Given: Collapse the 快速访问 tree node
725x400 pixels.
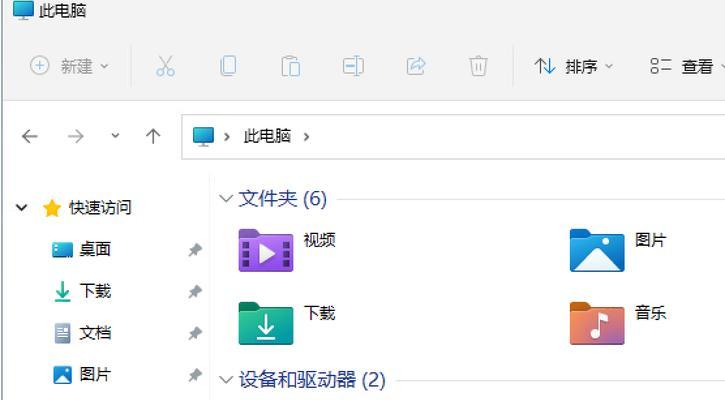Looking at the screenshot, I should click(x=22, y=208).
